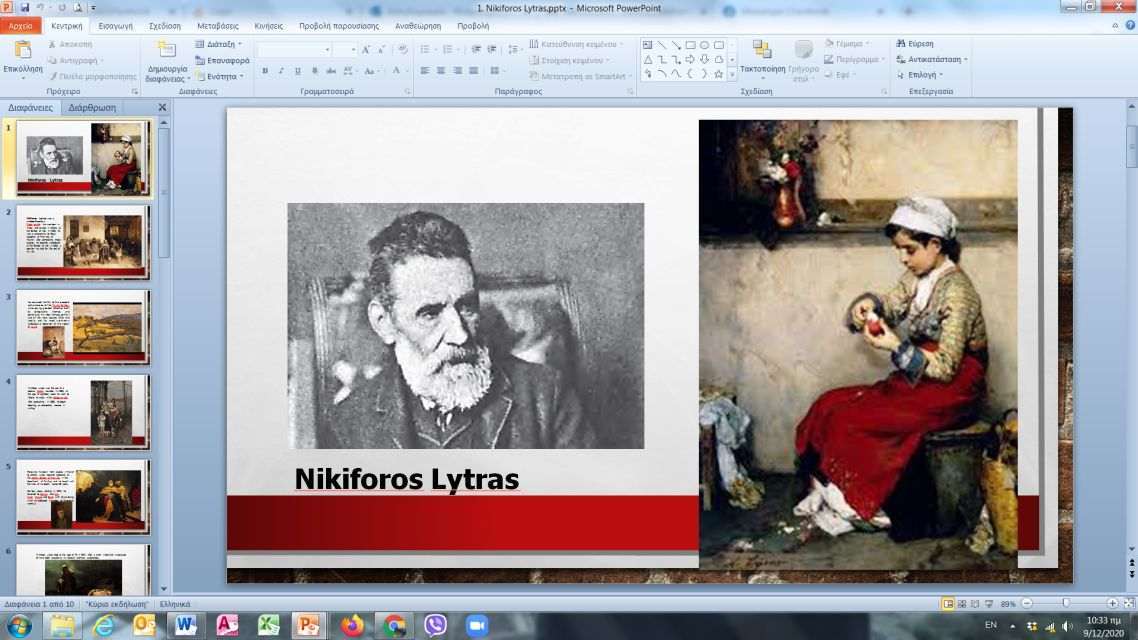
Task: Click the Center text alignment icon
Action: point(441,70)
